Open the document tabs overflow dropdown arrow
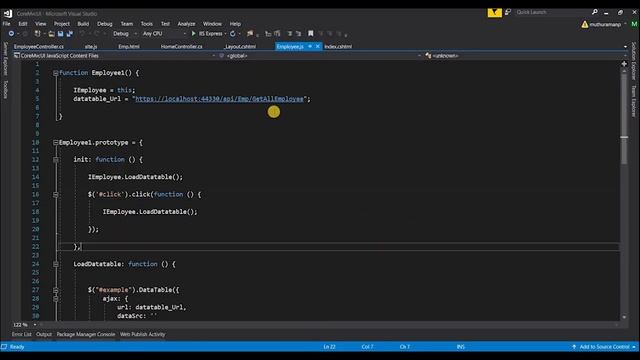 click(625, 47)
